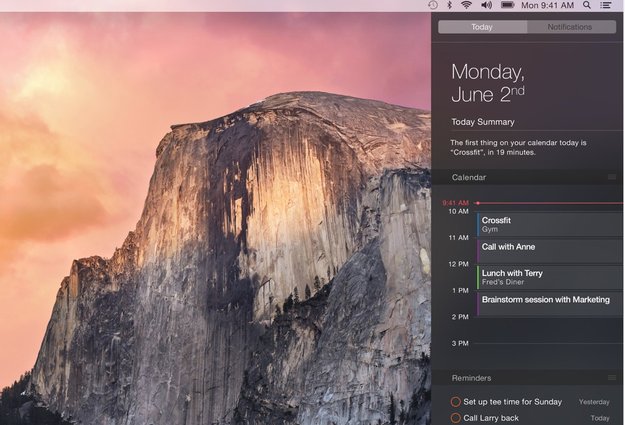Viewport: 625px width, 425px height.
Task: Click the 9:41 AM current time marker
Action: point(456,203)
